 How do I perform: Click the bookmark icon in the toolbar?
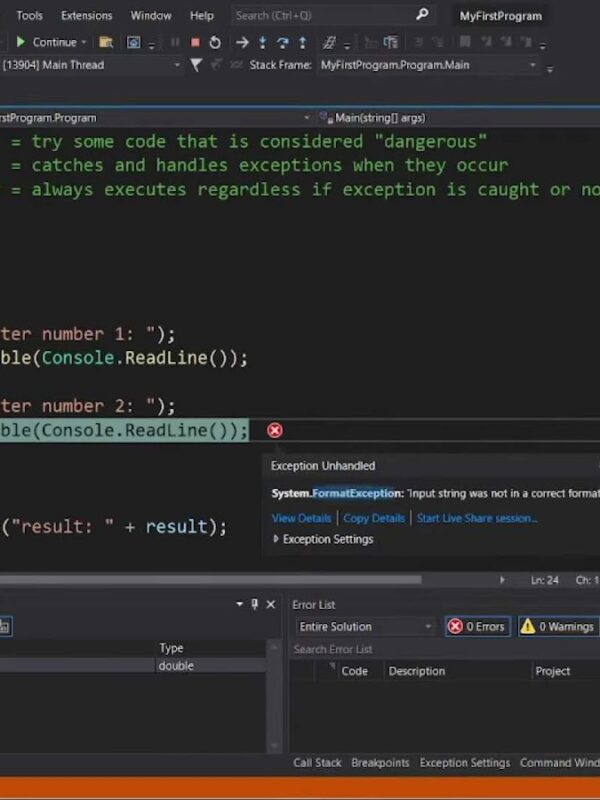point(465,42)
